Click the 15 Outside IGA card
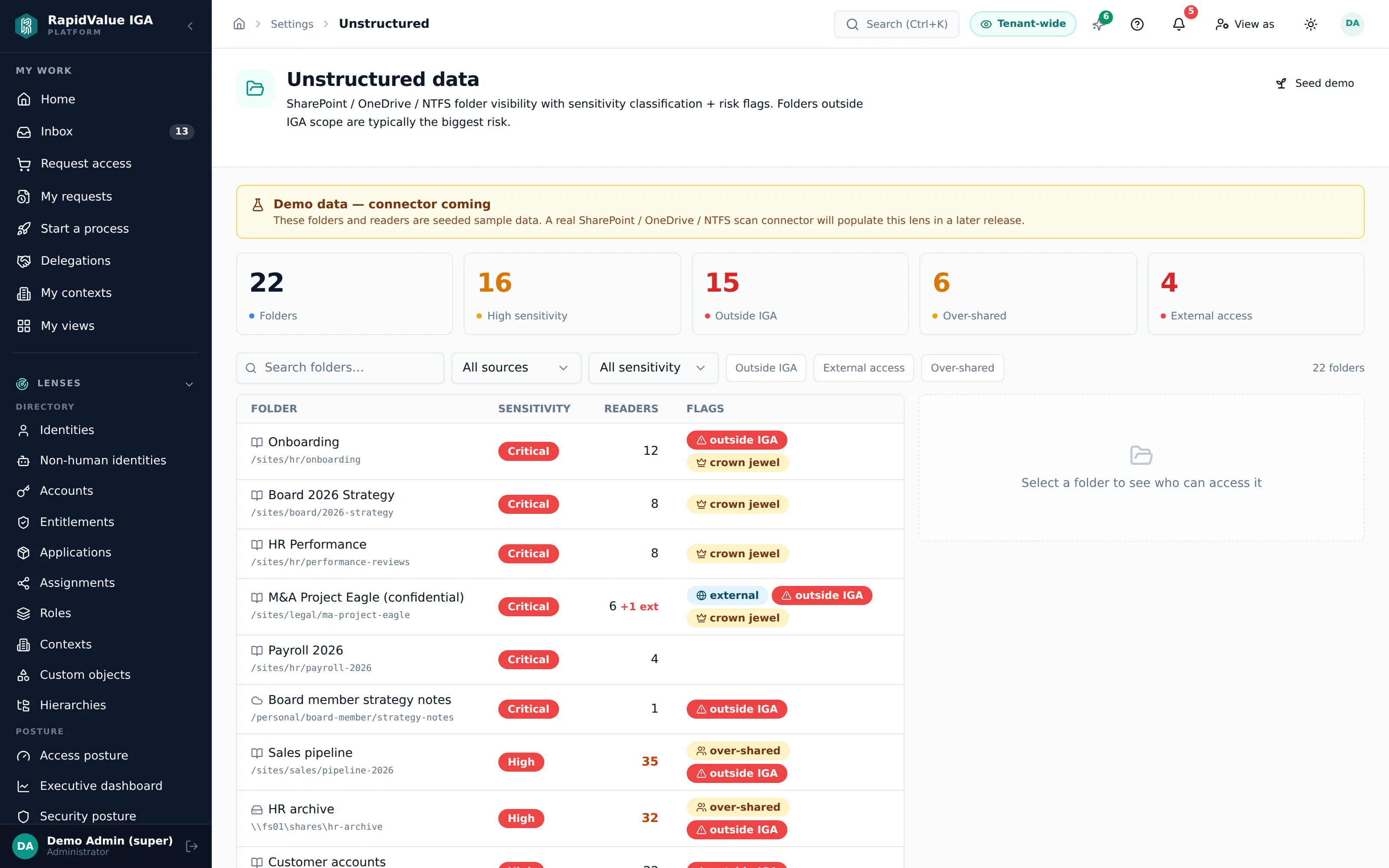Screen dimensions: 1389x868 (800, 294)
